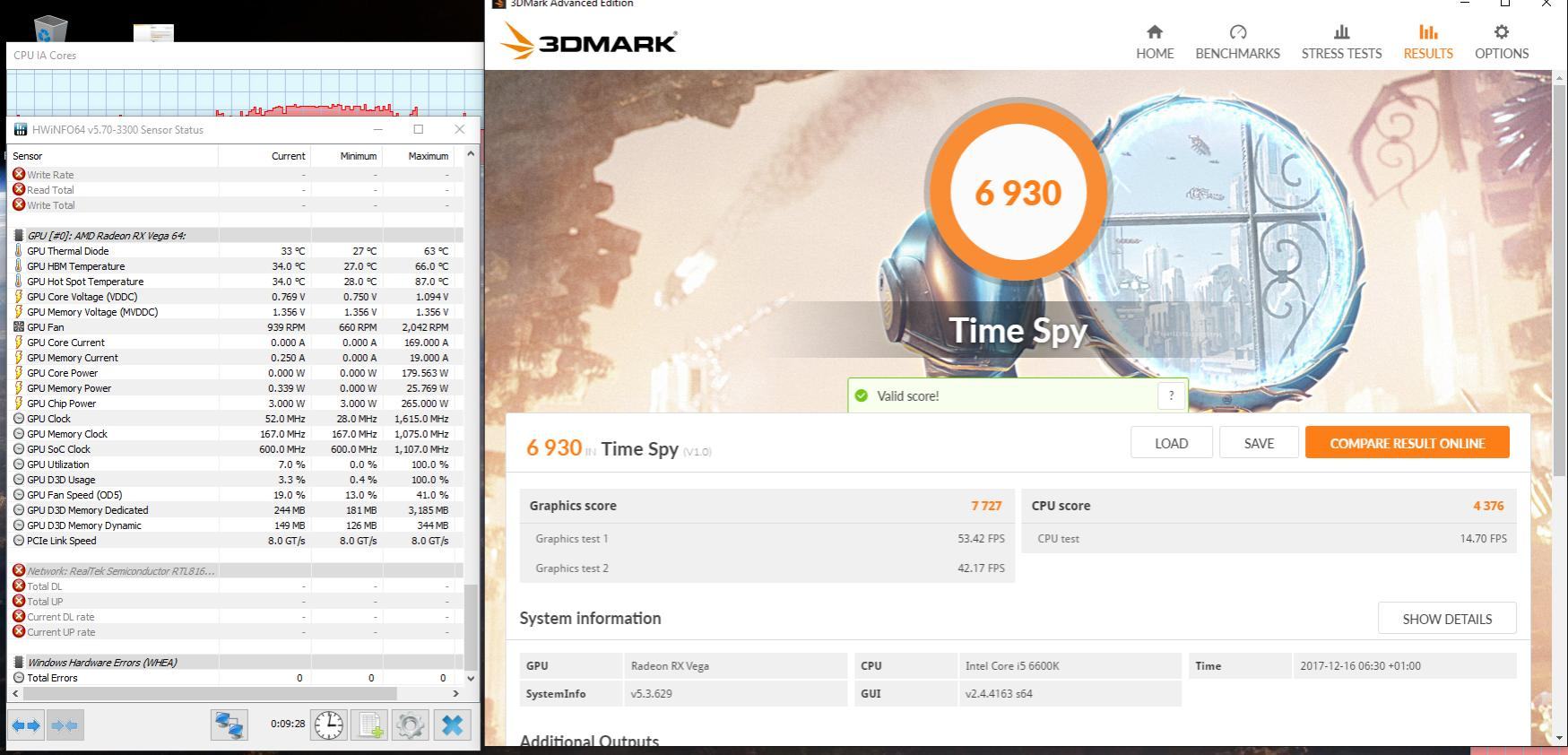Click HWiNFO log file with plus icon

click(x=370, y=725)
